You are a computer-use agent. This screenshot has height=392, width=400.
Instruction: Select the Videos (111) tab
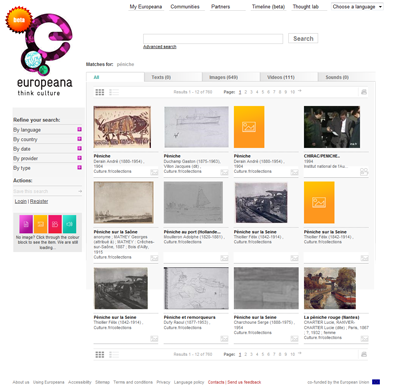coord(289,77)
